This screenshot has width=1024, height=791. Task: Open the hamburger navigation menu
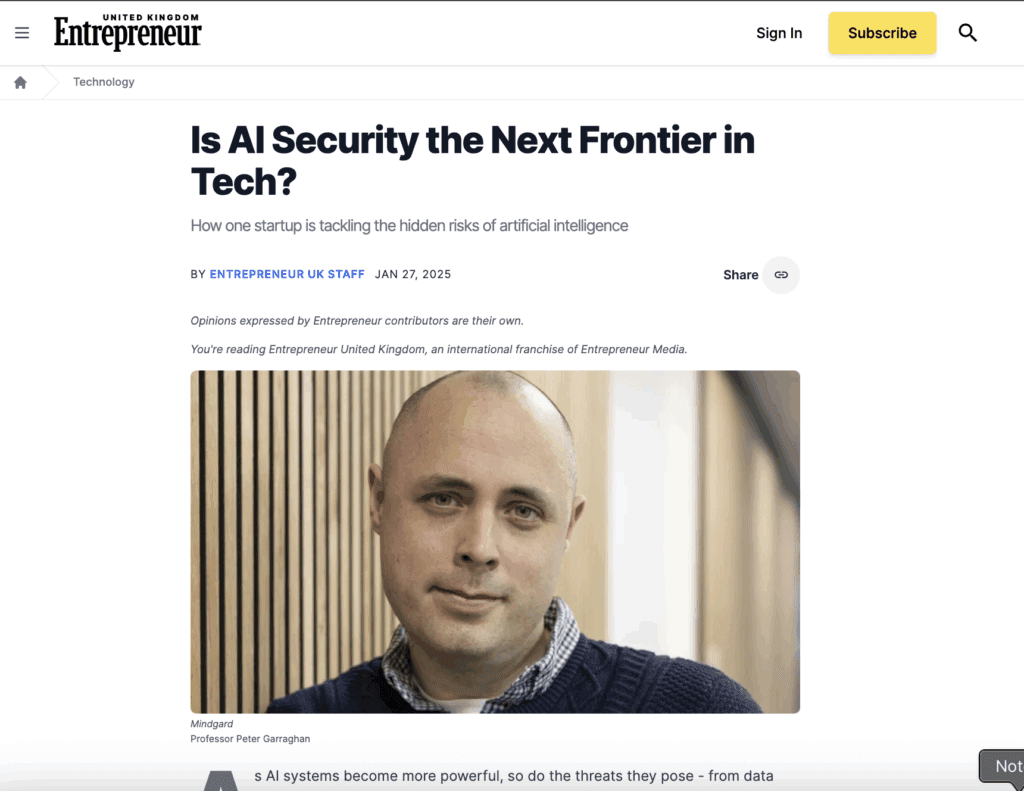[22, 33]
